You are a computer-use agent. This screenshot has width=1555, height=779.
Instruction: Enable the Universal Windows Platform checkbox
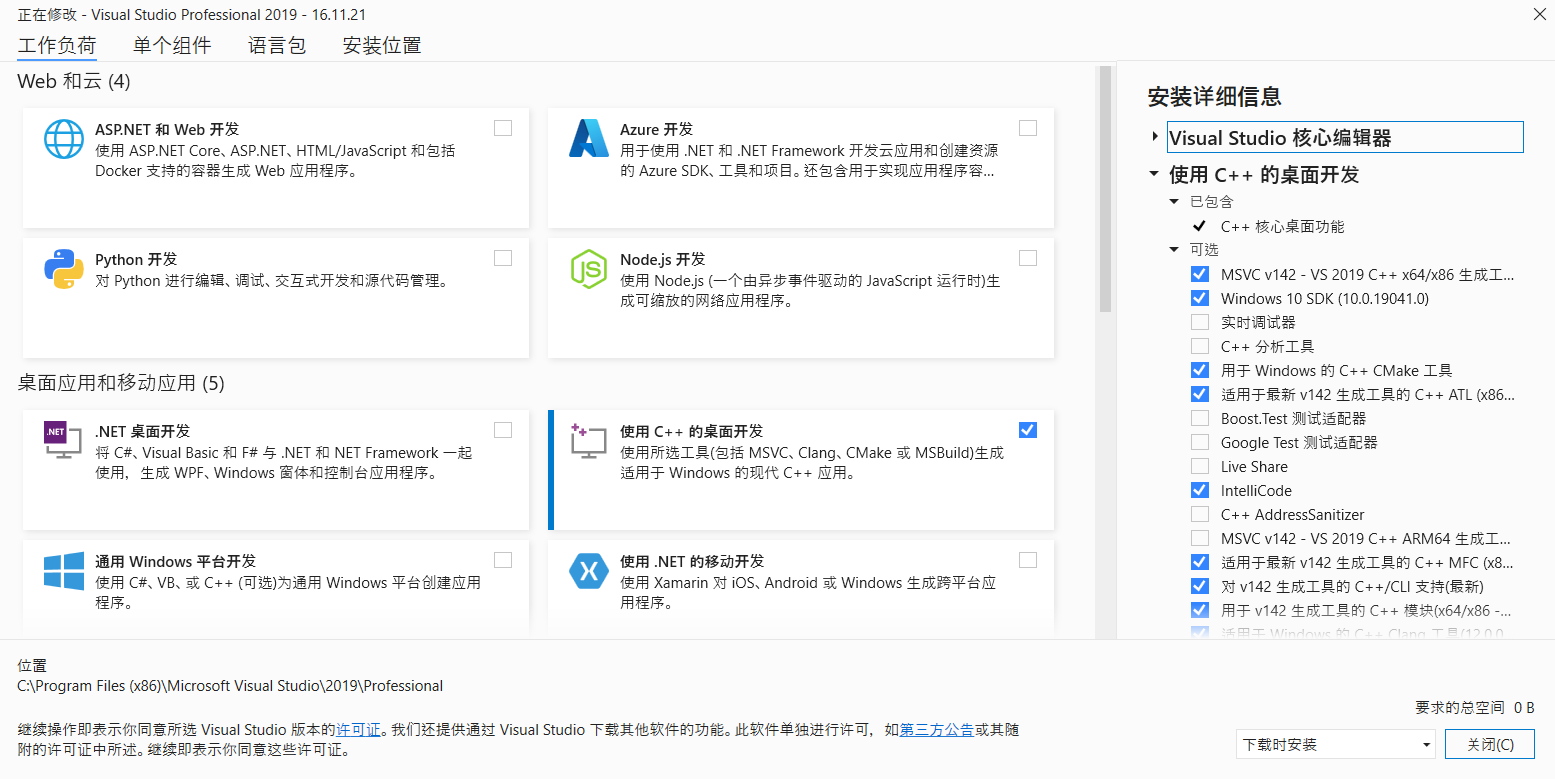[x=503, y=560]
